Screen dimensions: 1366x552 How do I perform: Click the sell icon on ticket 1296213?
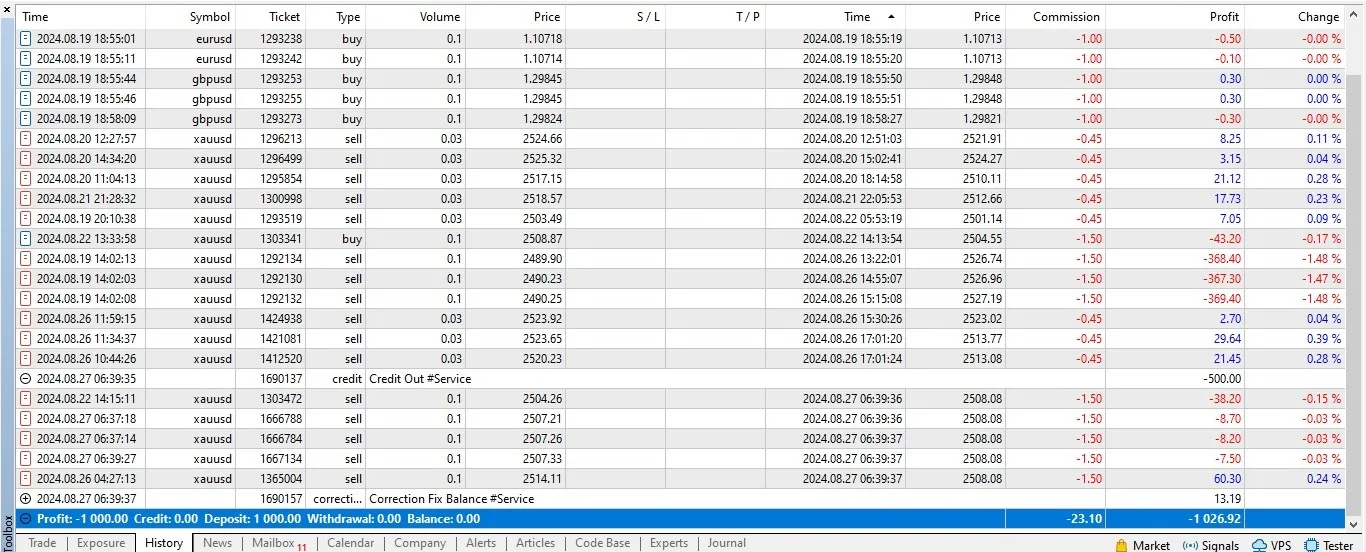click(x=26, y=138)
